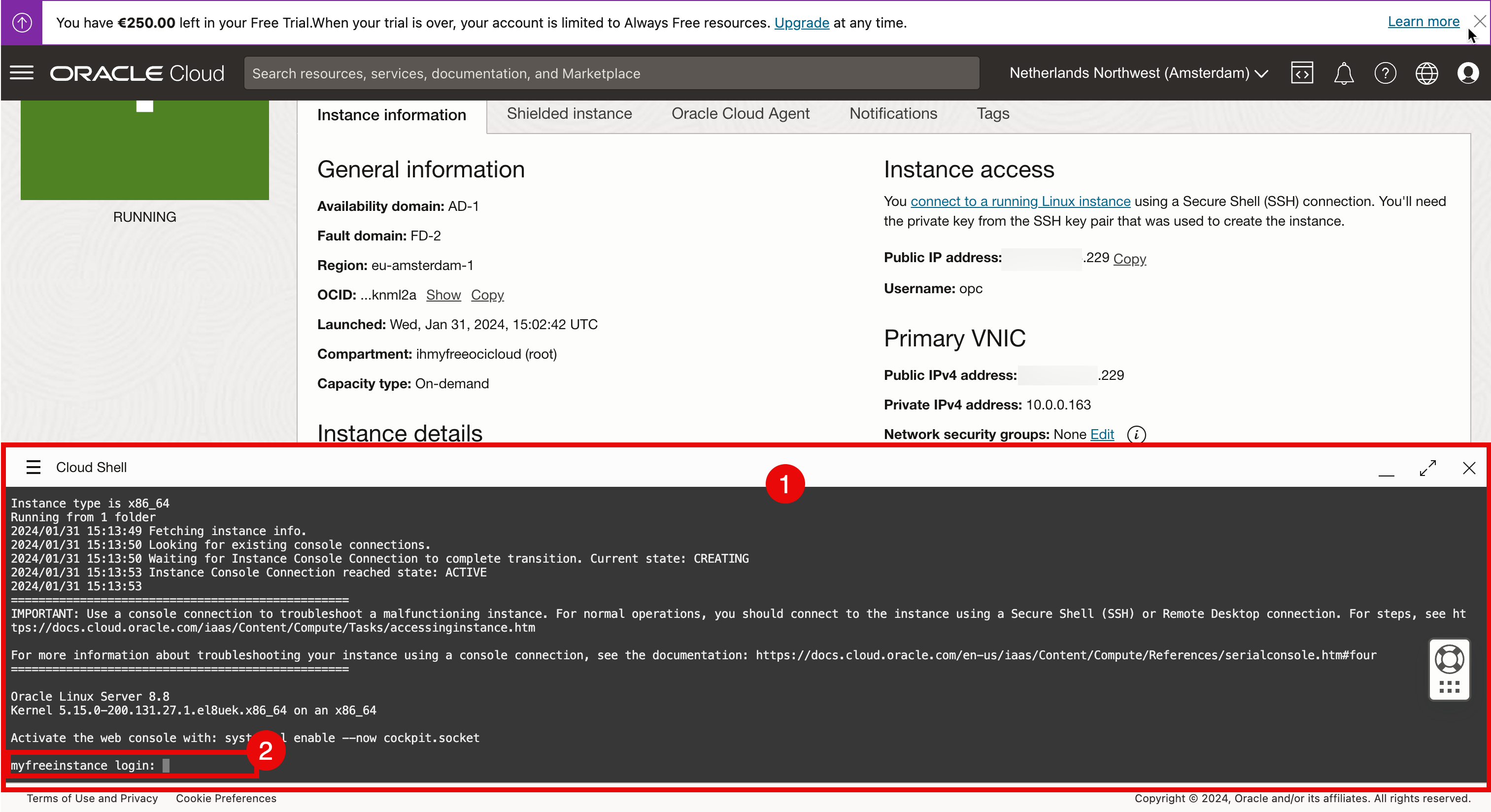Maximize the Cloud Shell panel

[1428, 468]
